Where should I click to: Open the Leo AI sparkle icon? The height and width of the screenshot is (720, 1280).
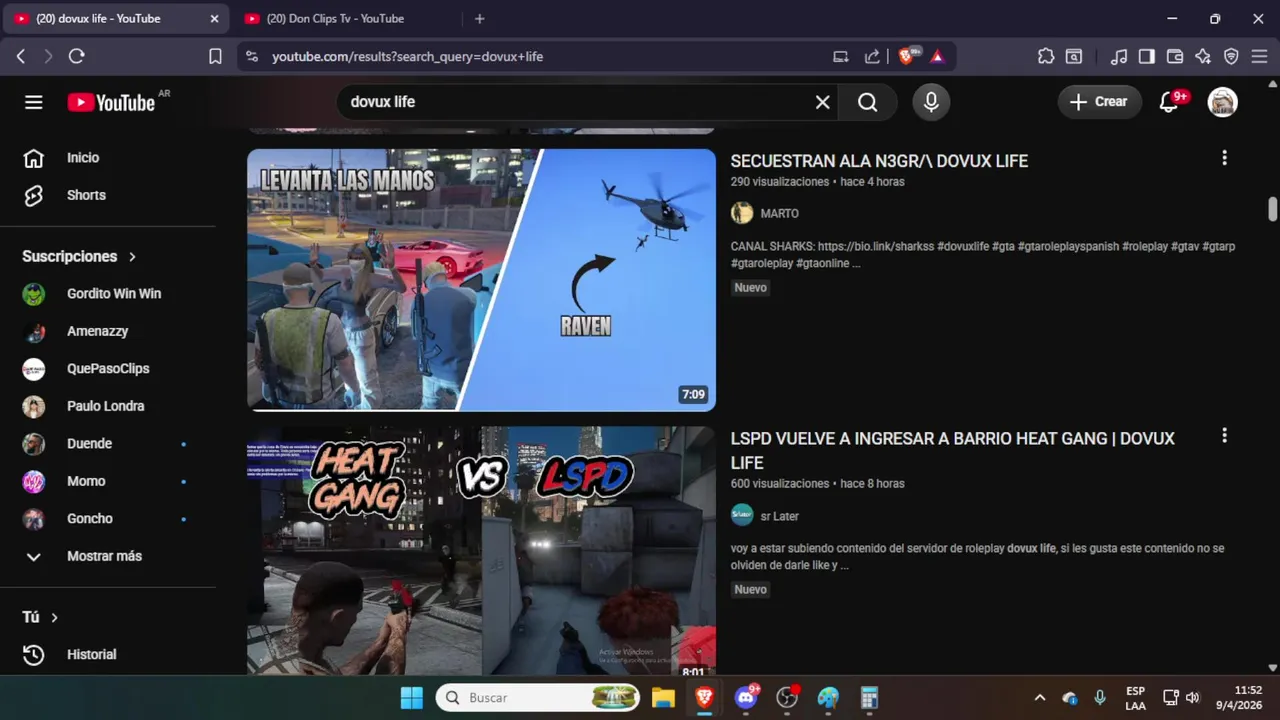[1203, 57]
